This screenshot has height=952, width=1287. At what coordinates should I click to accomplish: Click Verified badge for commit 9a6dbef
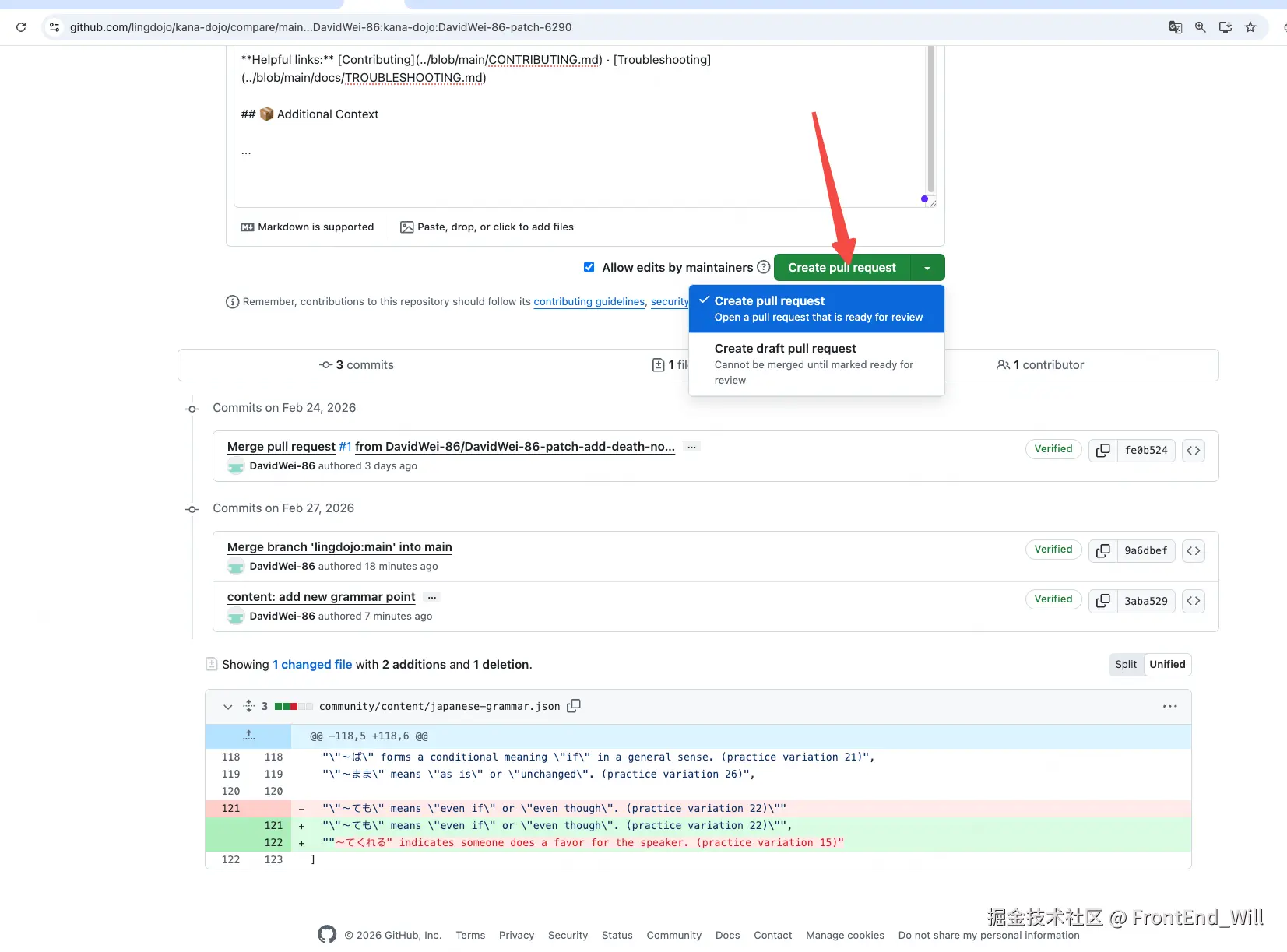click(1053, 550)
